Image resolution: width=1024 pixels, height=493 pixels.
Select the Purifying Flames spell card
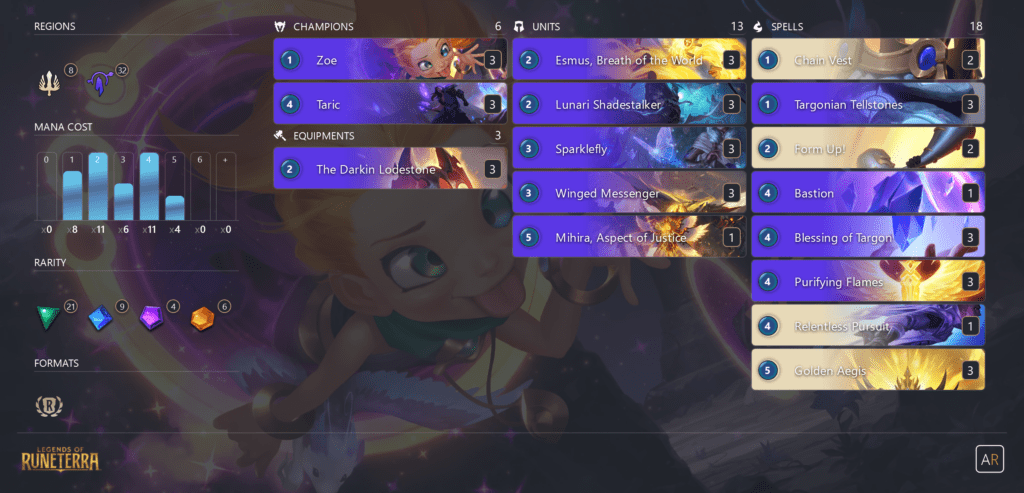868,281
